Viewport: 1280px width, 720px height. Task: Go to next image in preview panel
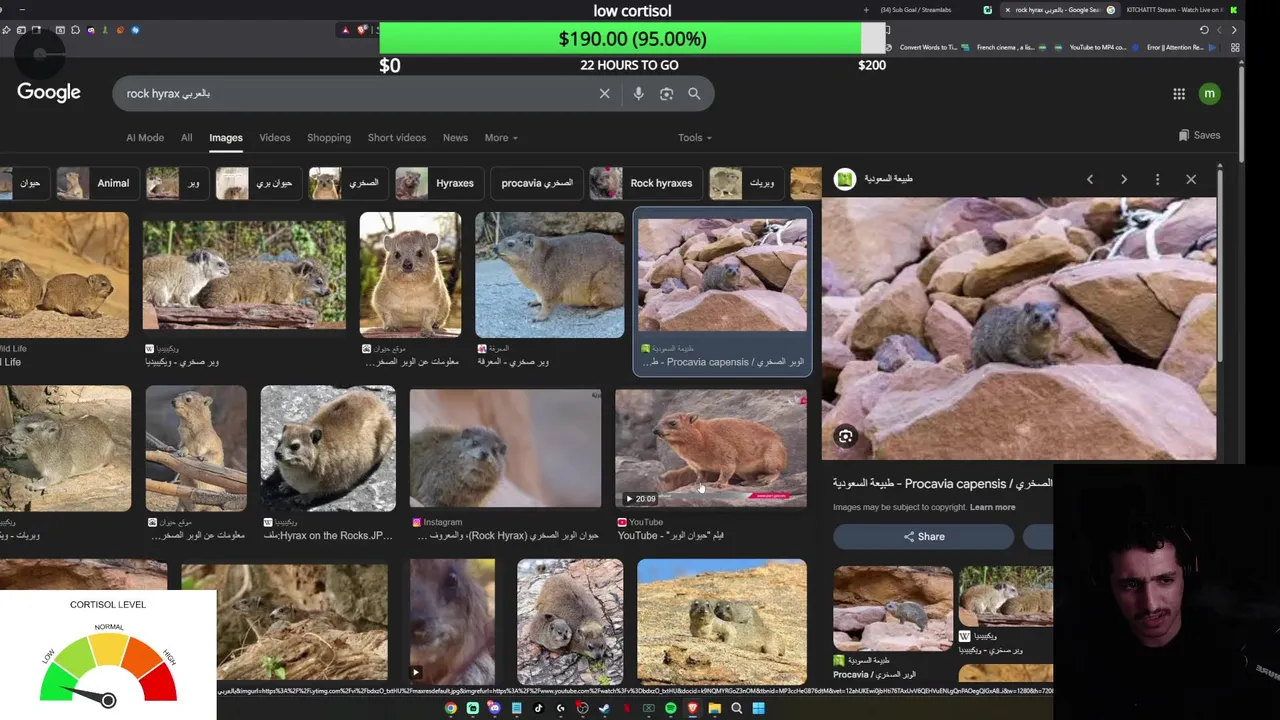point(1124,179)
